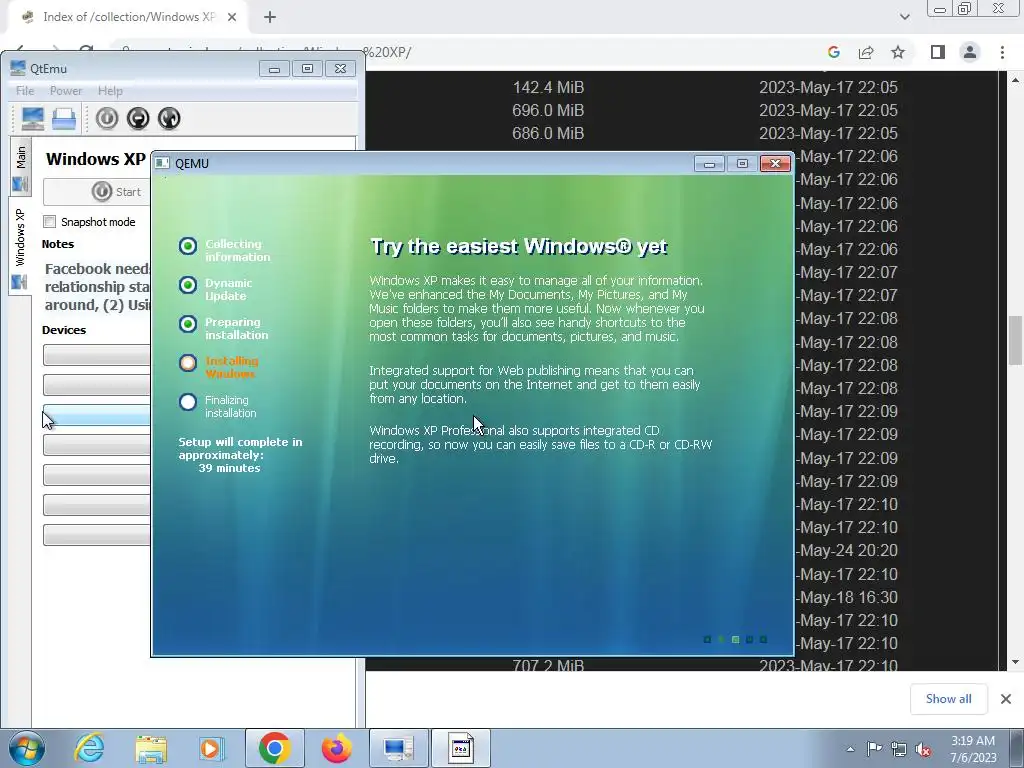Maximize the QtEmu window
Screen dimensions: 1024x768
pyautogui.click(x=307, y=69)
